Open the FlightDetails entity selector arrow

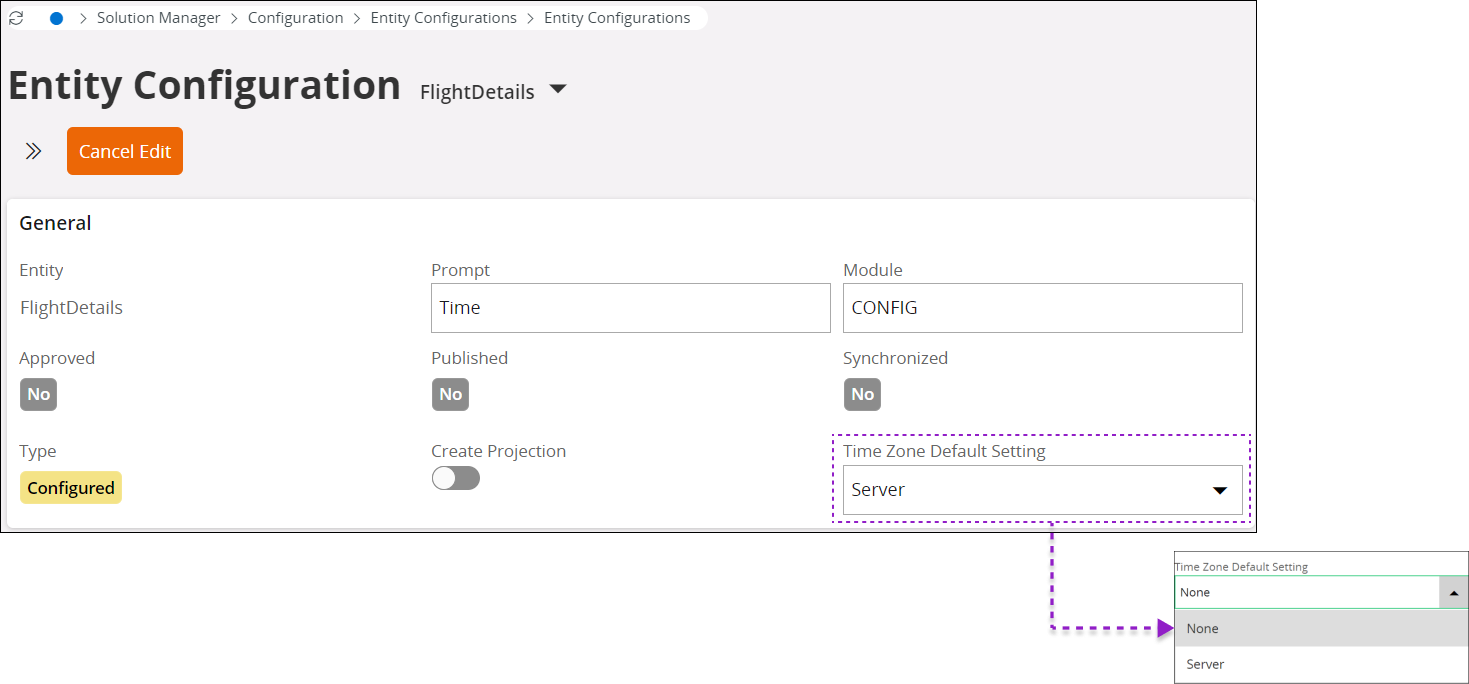pyautogui.click(x=559, y=90)
